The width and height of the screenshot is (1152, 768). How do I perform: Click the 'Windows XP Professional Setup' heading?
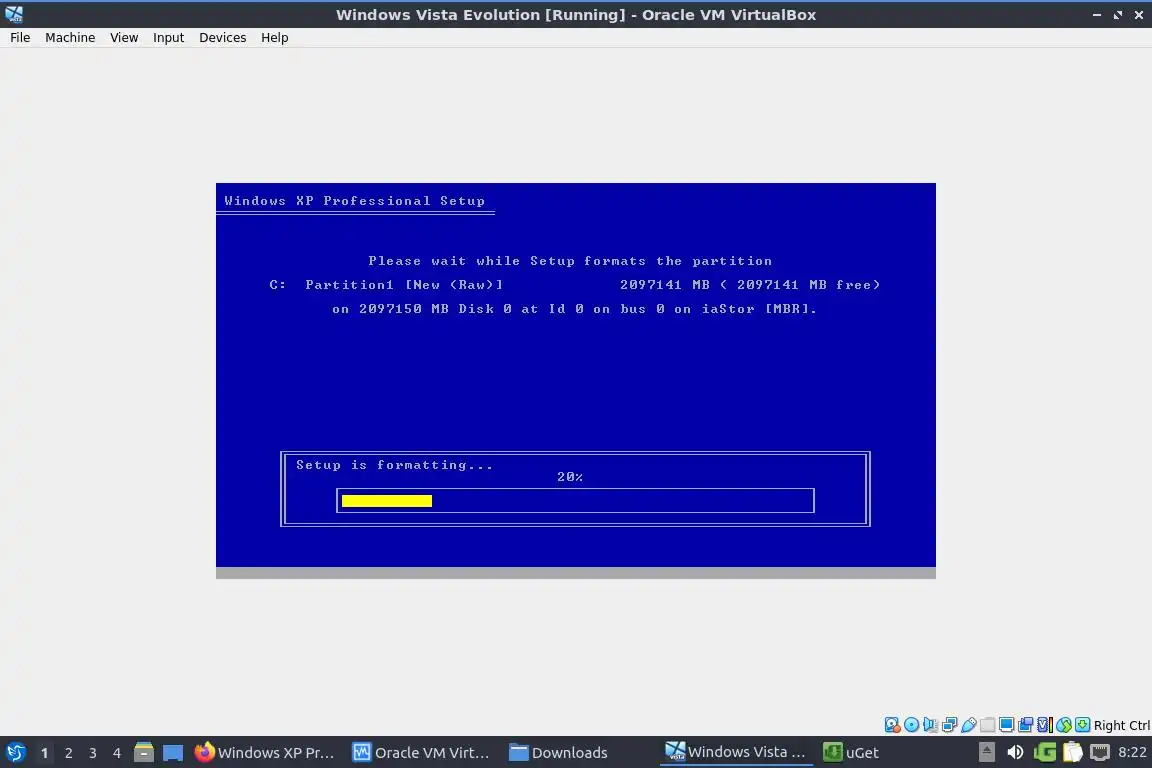[x=354, y=201]
